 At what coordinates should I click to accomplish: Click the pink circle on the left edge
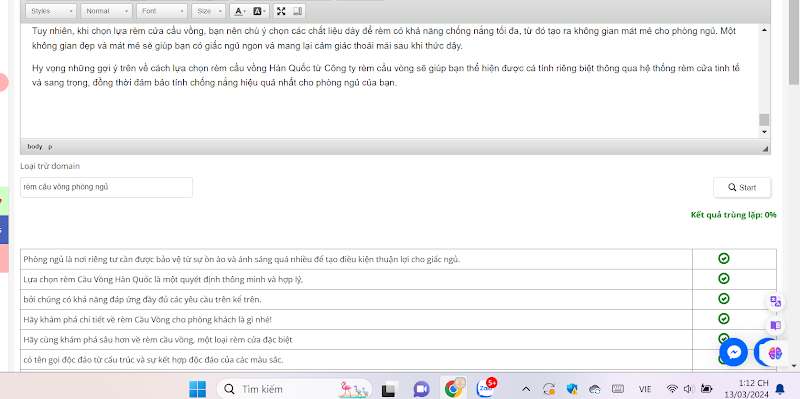coord(3,83)
